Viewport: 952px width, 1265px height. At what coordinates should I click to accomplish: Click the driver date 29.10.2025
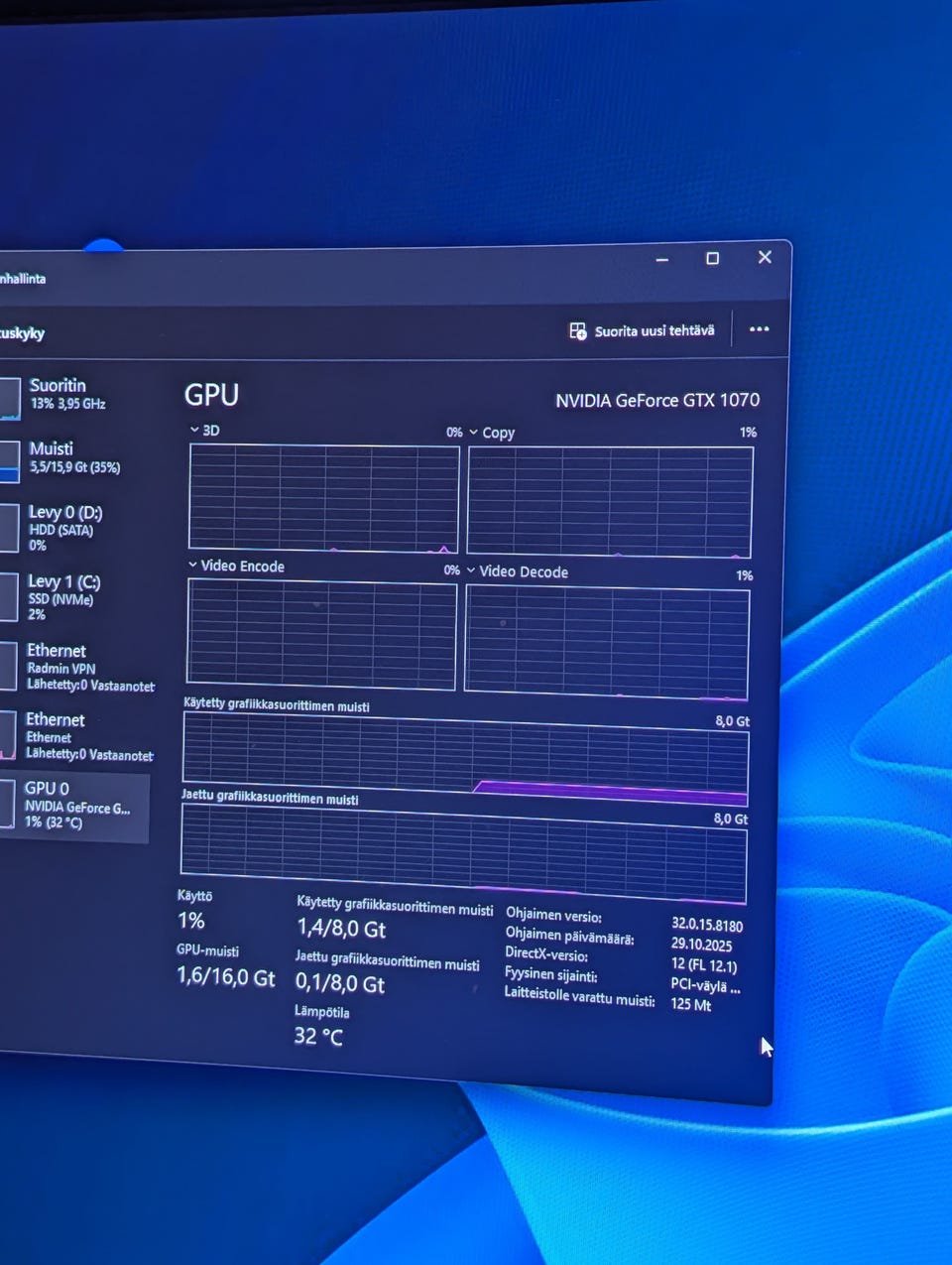[701, 945]
